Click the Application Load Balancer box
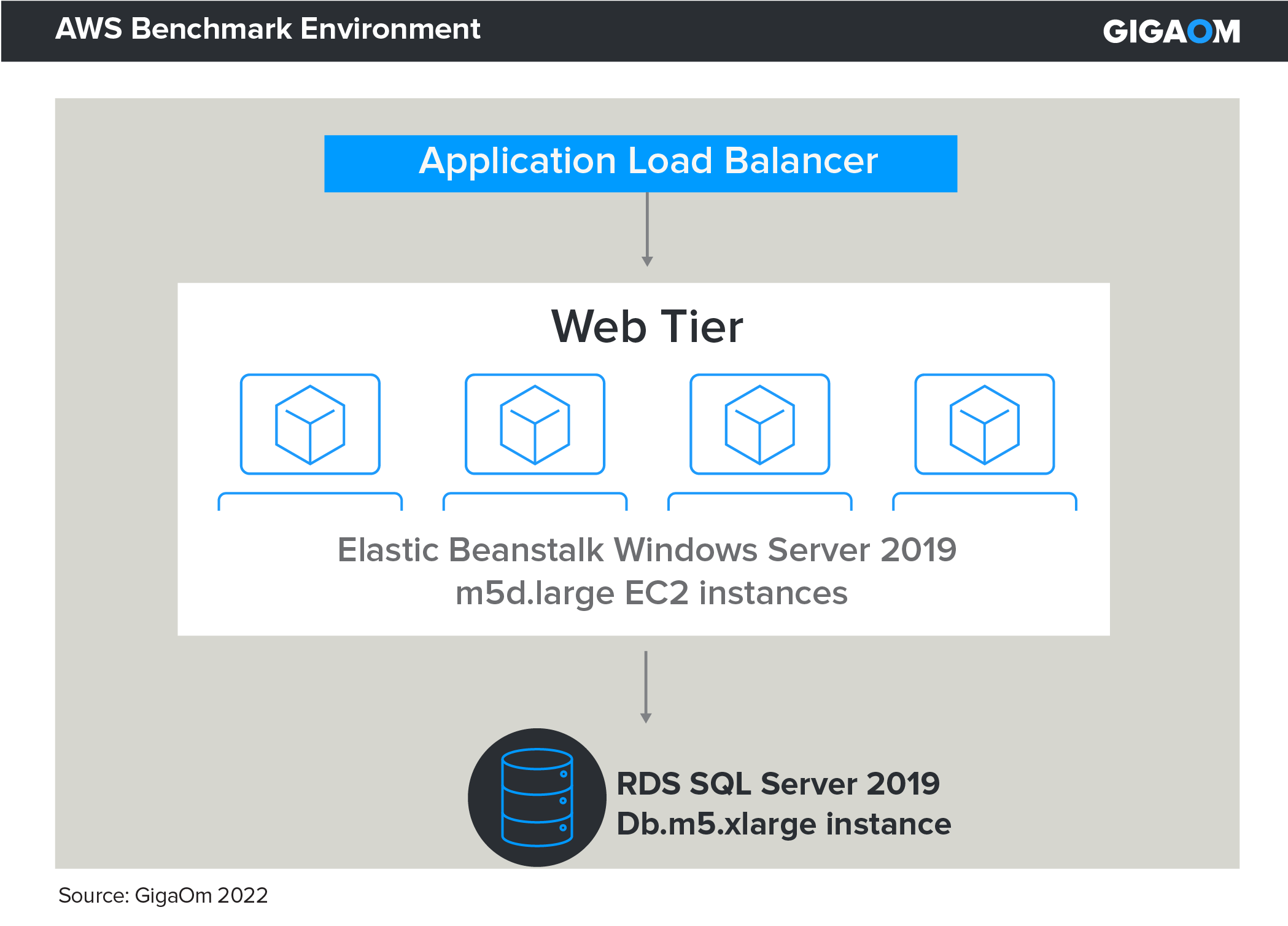The image size is (1288, 926). 640,163
